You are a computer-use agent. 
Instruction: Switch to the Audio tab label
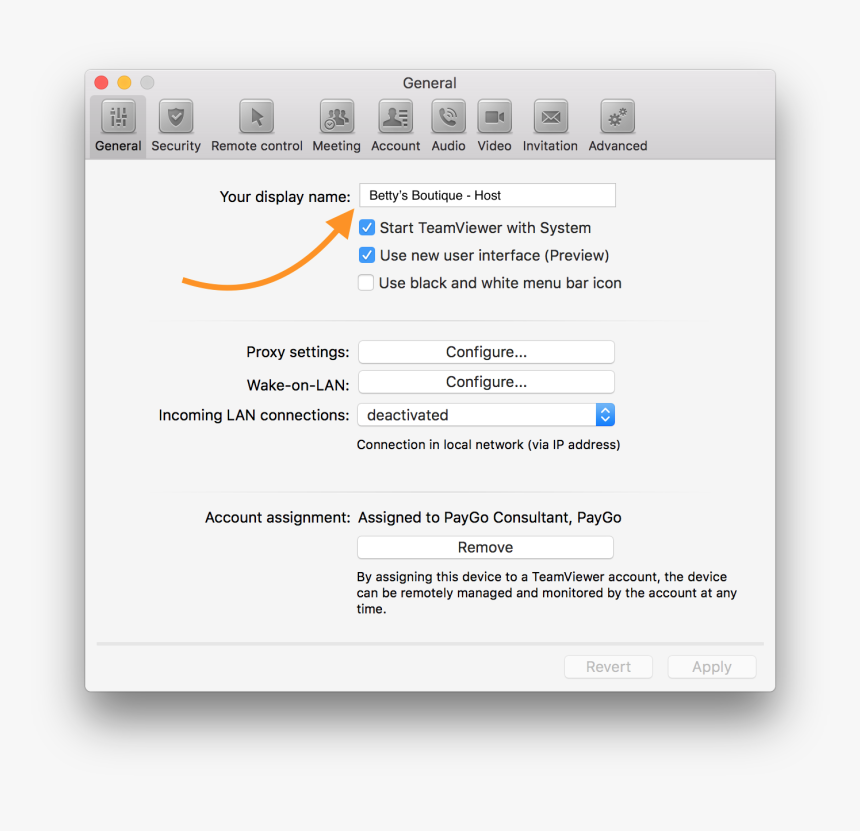tap(448, 146)
